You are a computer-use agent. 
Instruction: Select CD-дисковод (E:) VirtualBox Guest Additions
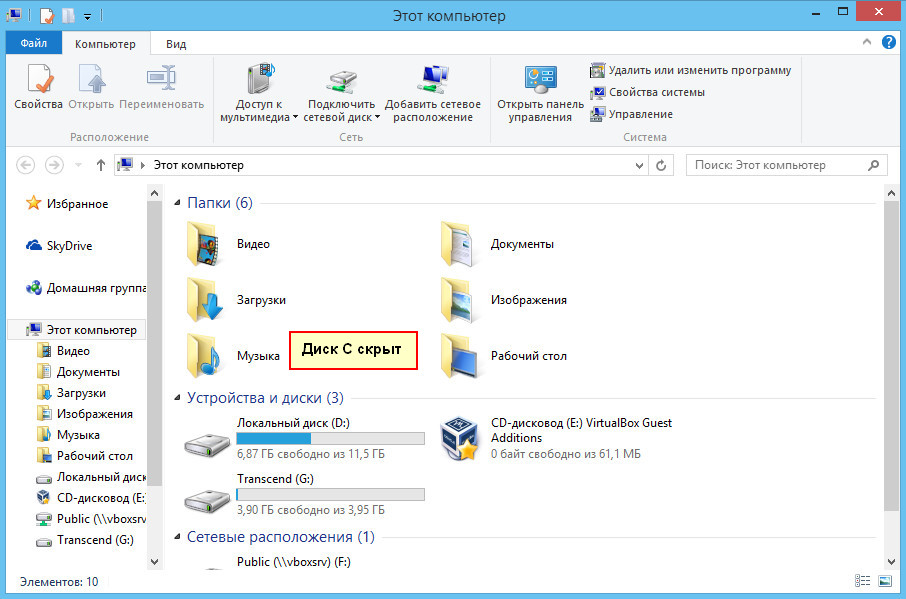555,438
